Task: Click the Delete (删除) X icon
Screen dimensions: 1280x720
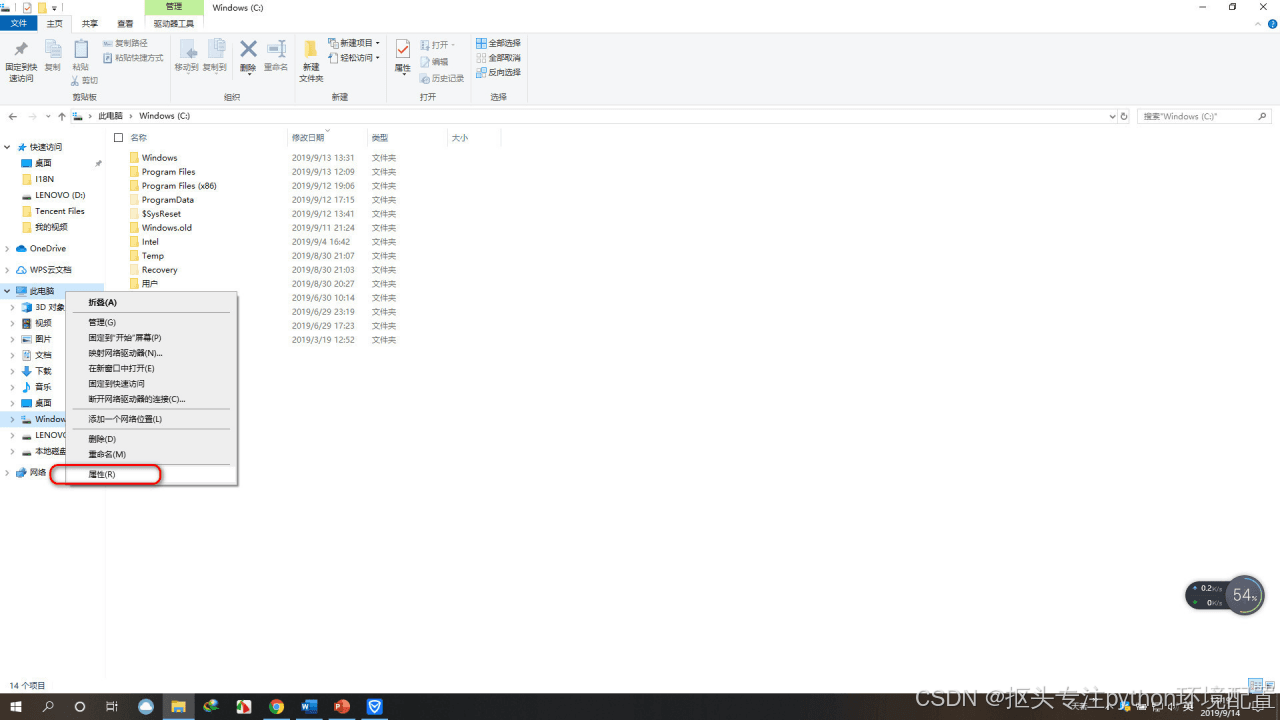Action: click(x=248, y=57)
